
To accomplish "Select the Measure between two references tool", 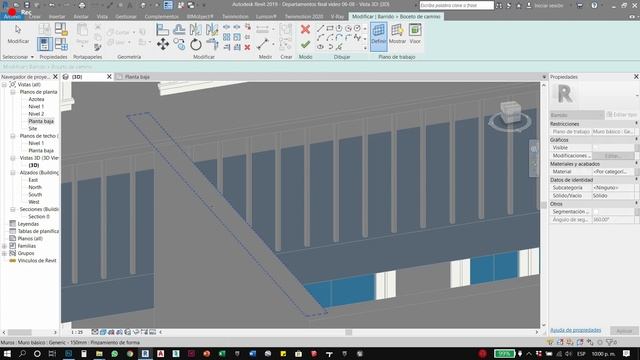I will pyautogui.click(x=263, y=44).
